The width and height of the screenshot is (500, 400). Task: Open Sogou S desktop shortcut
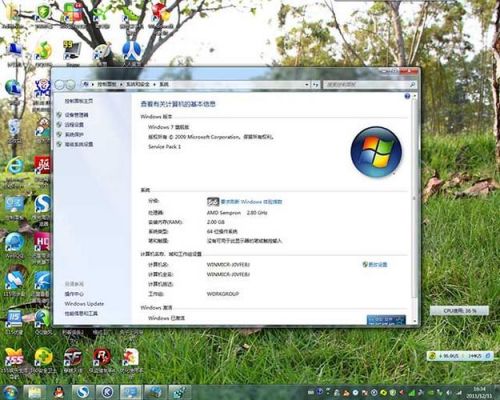[x=43, y=203]
